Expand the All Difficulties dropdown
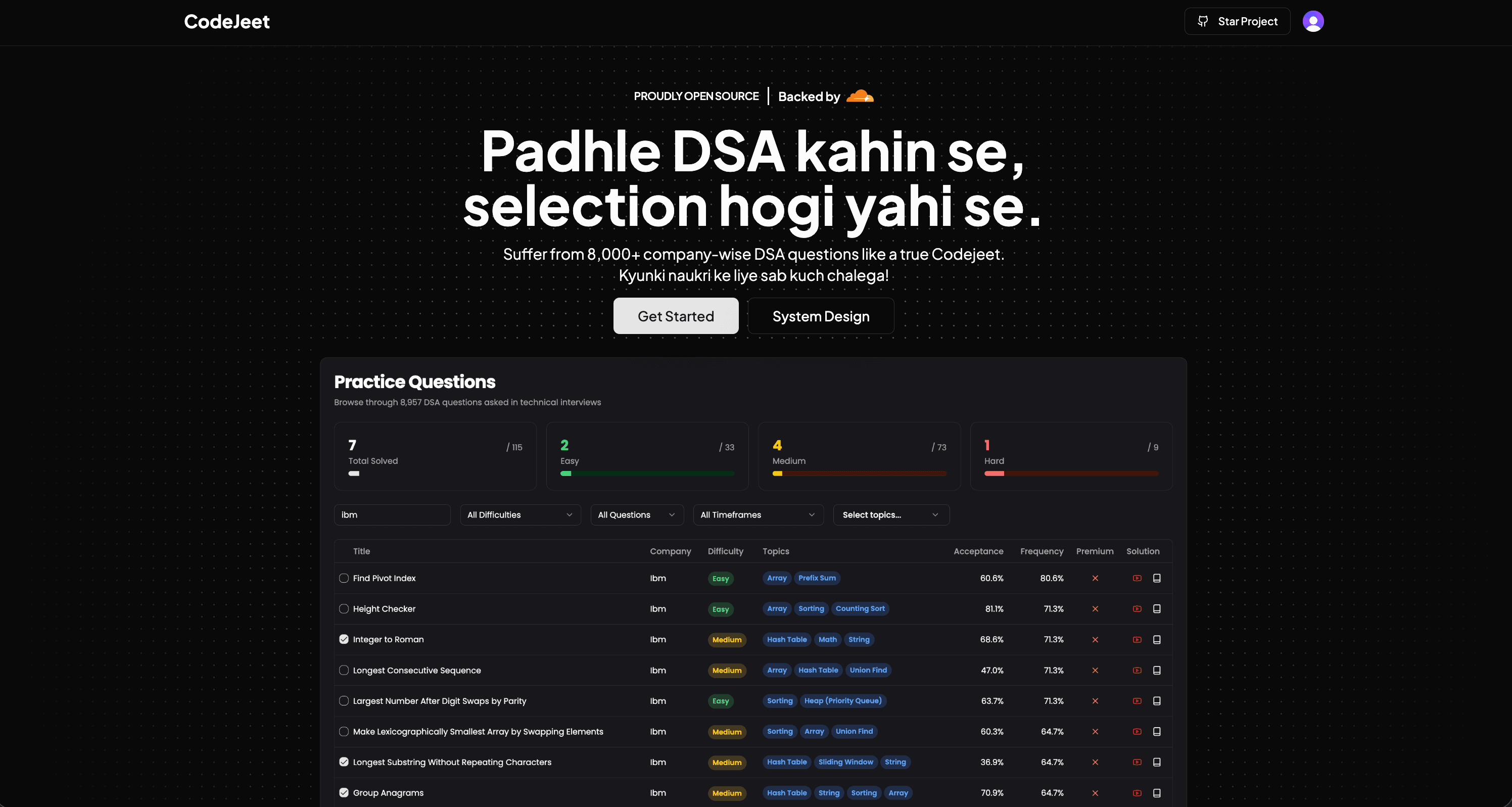This screenshot has height=807, width=1512. click(519, 515)
